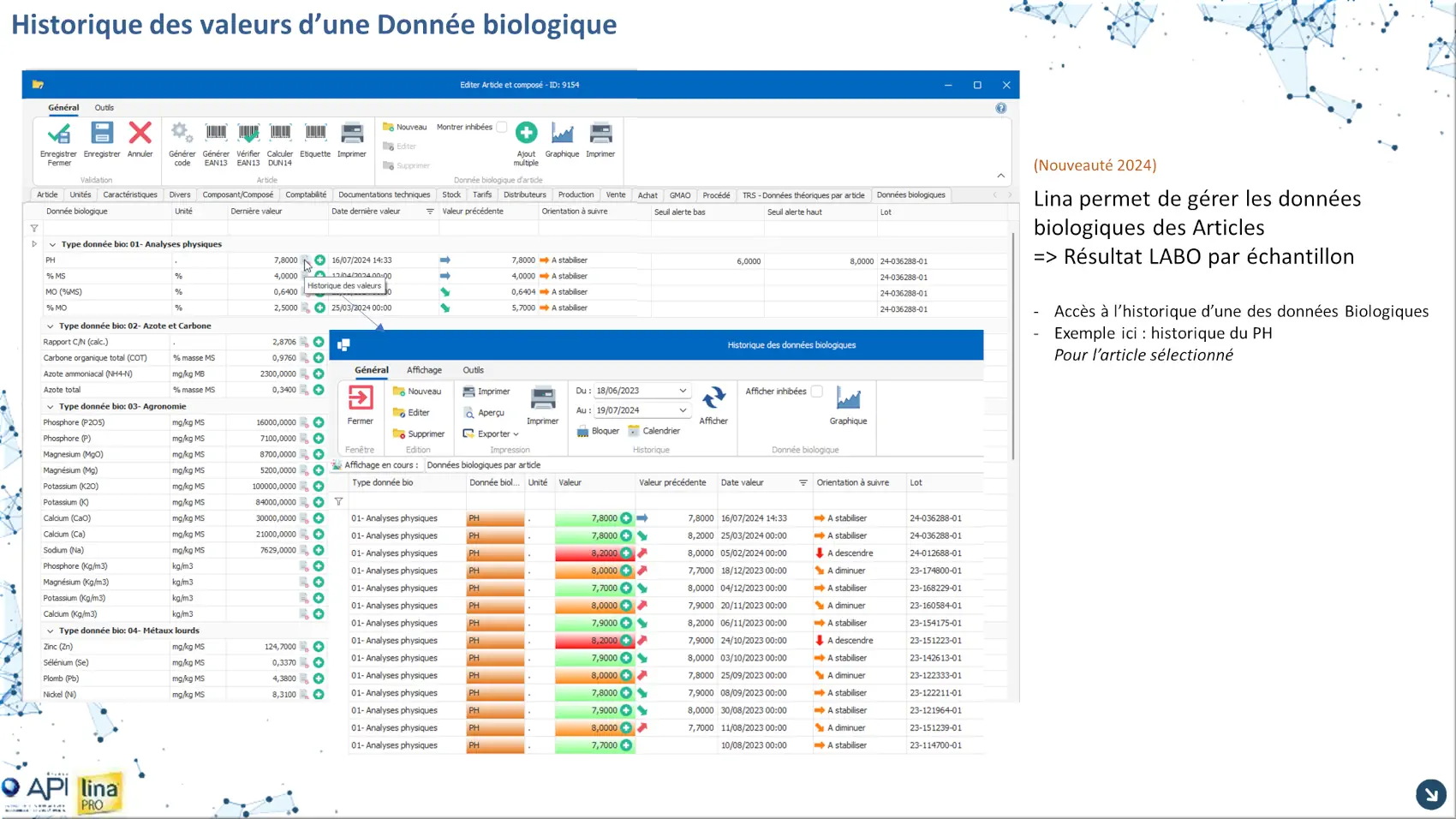Click the Afficher refresh arrows icon
Viewport: 1456px width, 819px height.
tap(713, 398)
